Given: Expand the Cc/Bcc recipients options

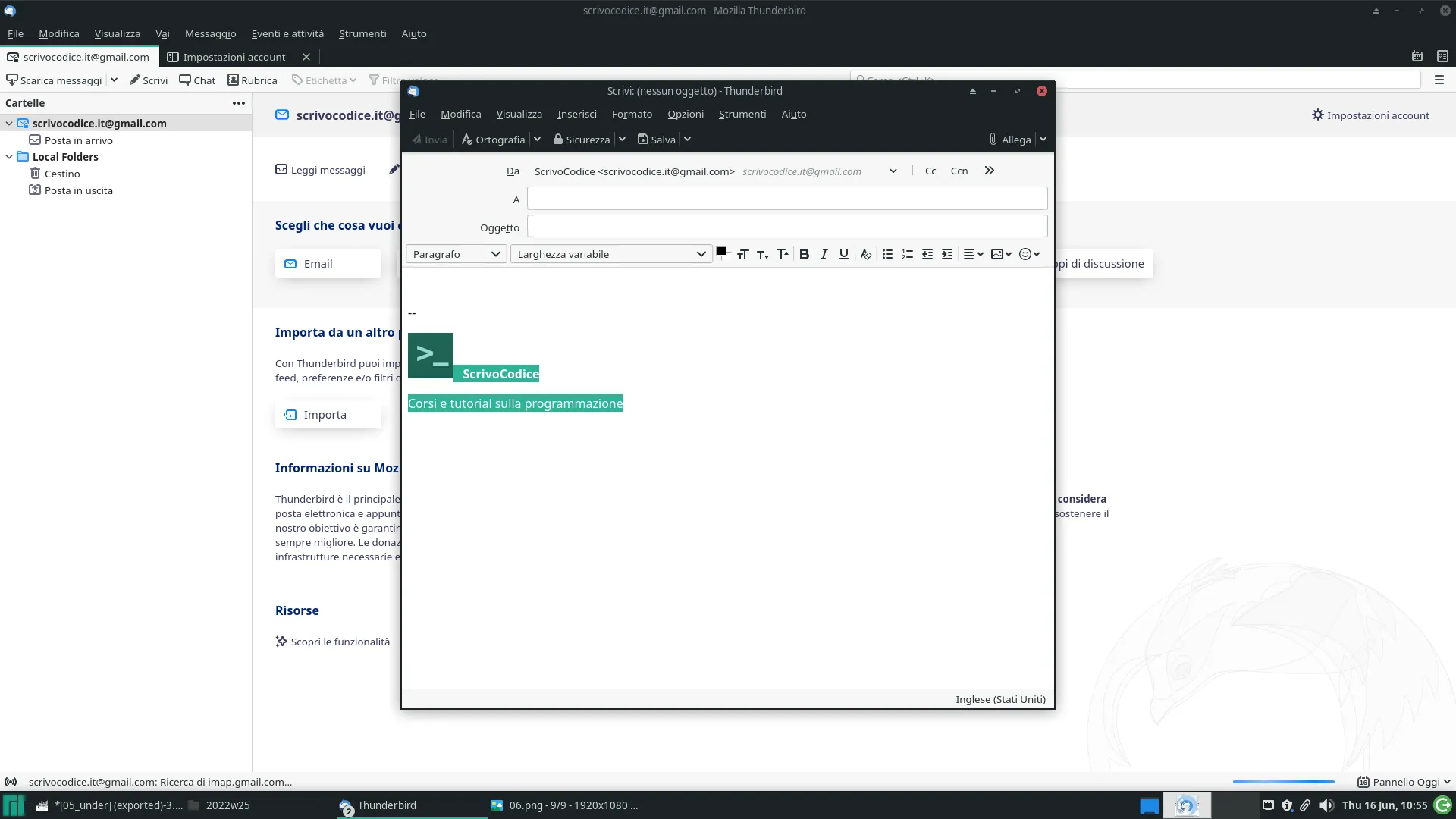Looking at the screenshot, I should 989,170.
